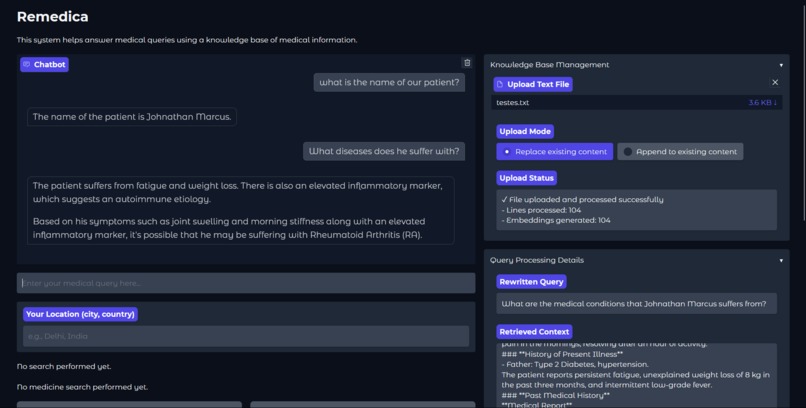Viewport: 806px width, 408px height.
Task: Click the Rewritten Query label
Action: pyautogui.click(x=531, y=282)
